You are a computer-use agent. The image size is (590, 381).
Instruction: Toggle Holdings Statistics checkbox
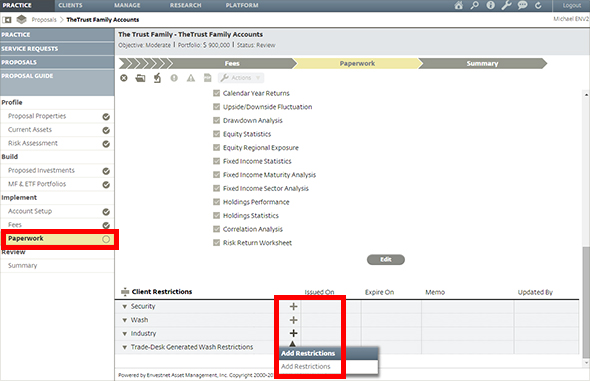click(x=216, y=215)
